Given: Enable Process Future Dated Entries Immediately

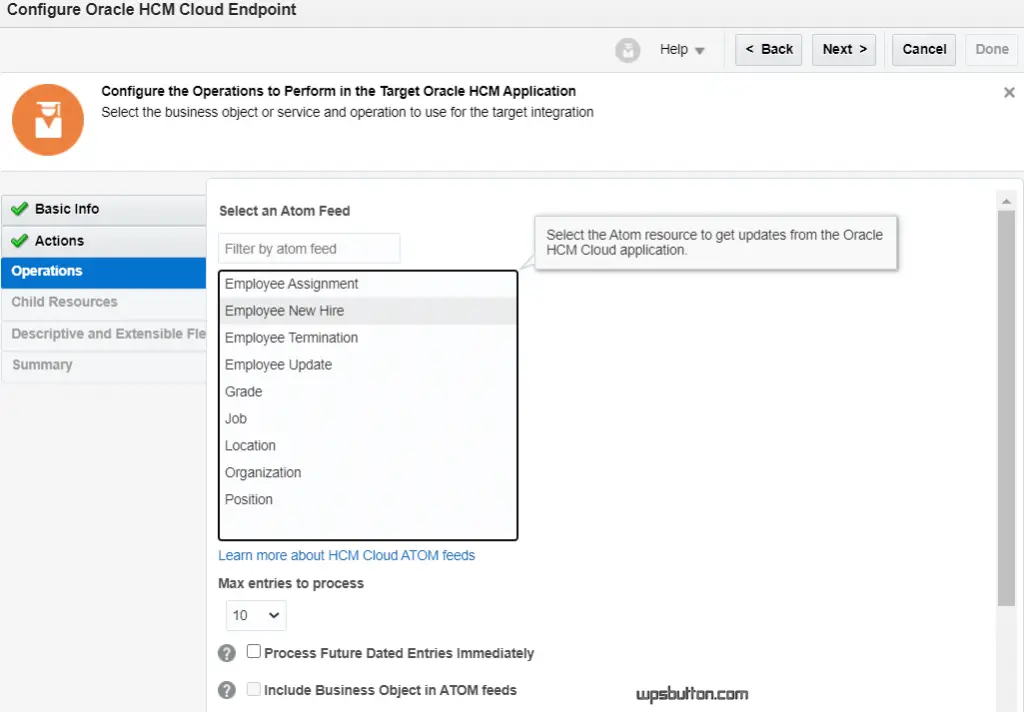Looking at the screenshot, I should (x=253, y=651).
